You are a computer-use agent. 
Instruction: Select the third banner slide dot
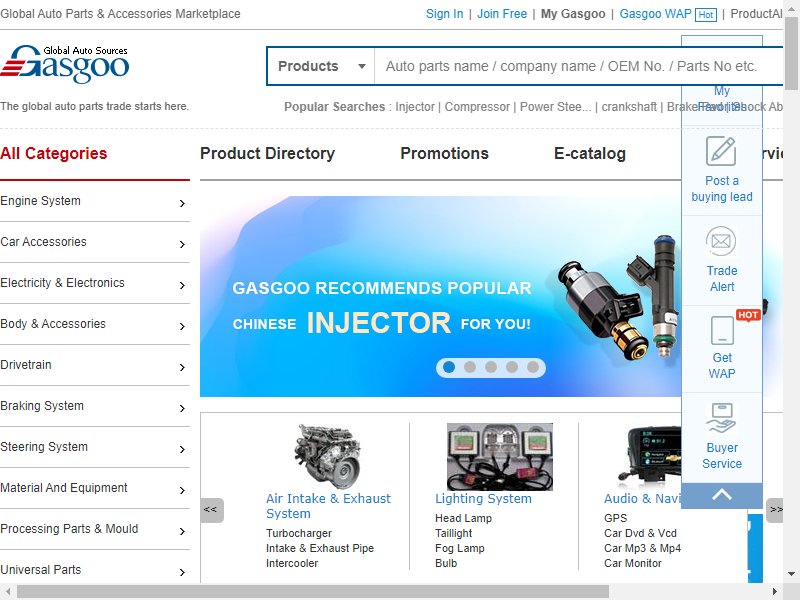pyautogui.click(x=491, y=367)
